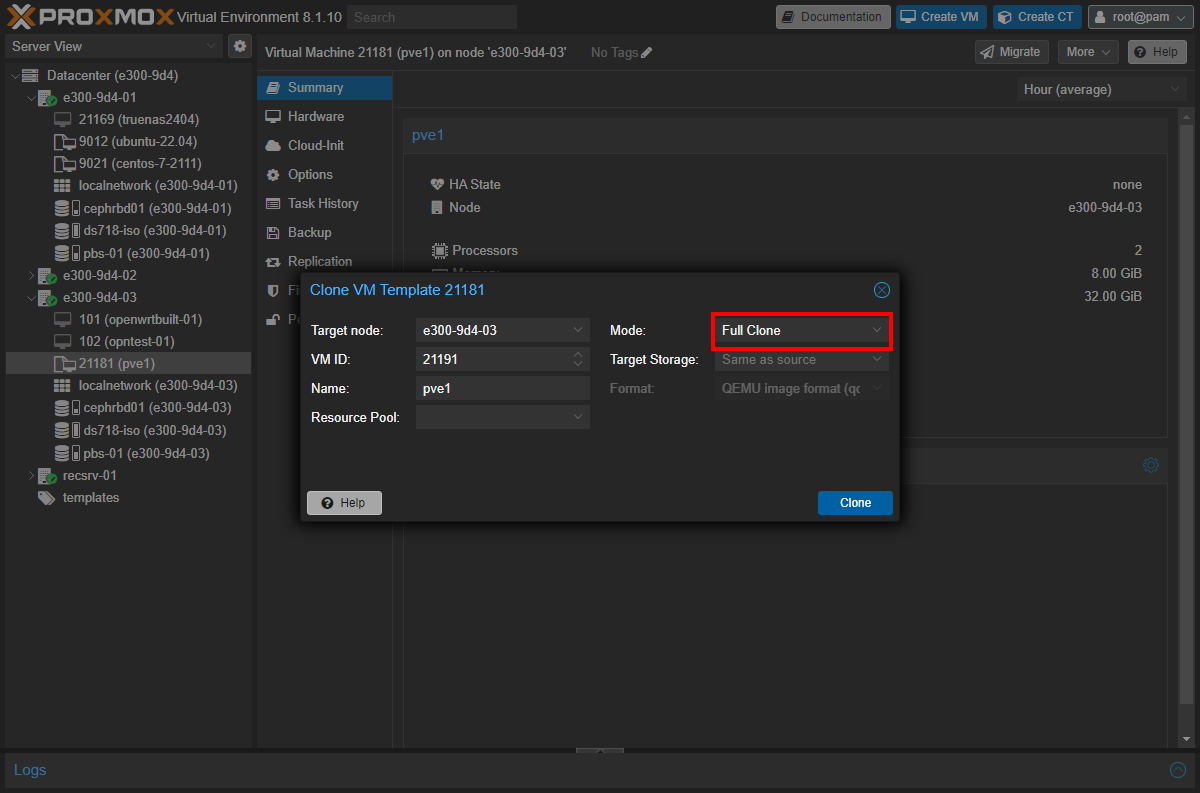The image size is (1200, 793).
Task: Open the root@pam user menu
Action: pyautogui.click(x=1141, y=17)
